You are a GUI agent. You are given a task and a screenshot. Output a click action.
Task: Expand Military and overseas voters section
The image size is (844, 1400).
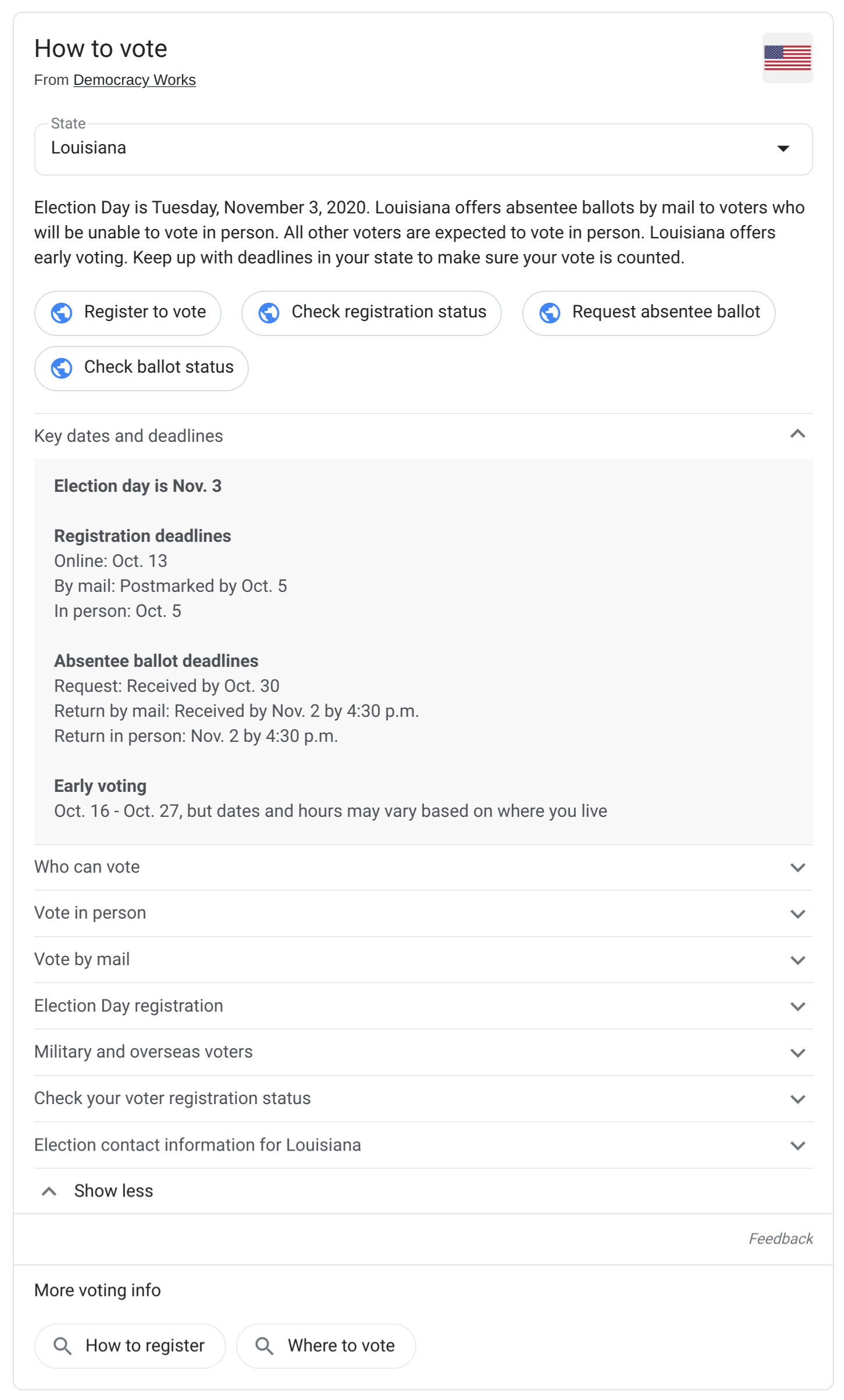797,1052
